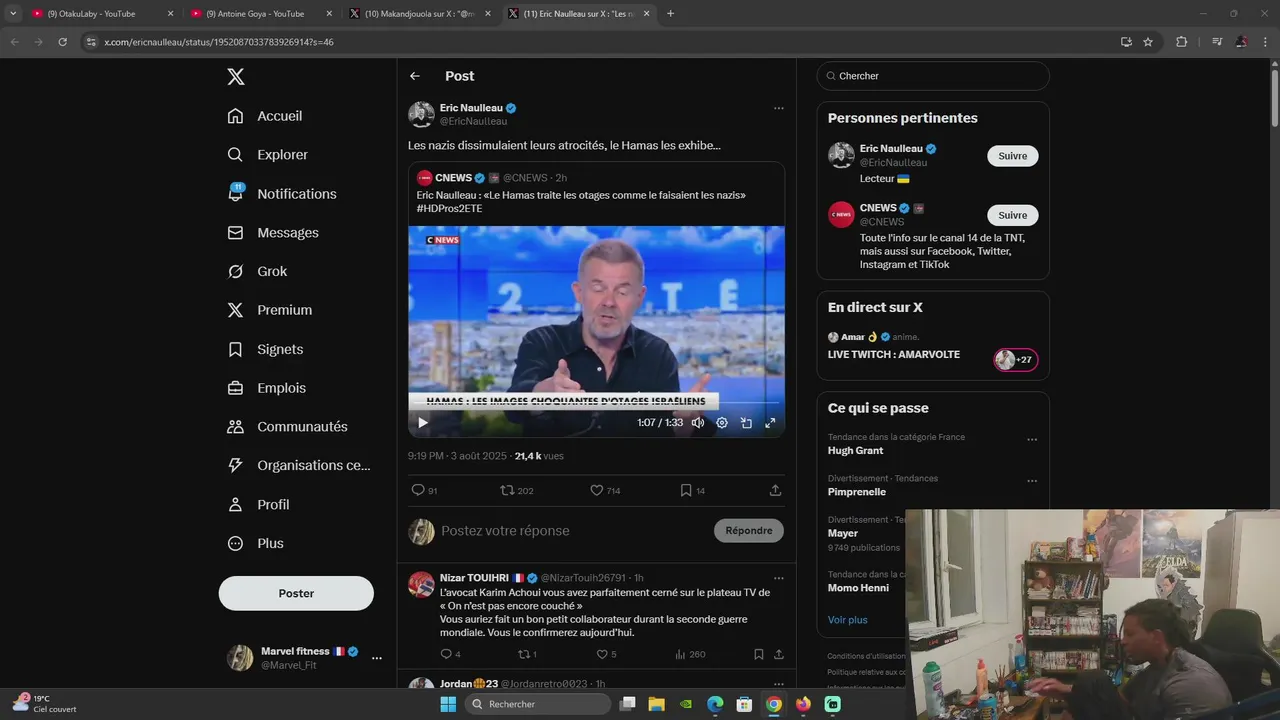
Task: Click the Organisations lightning icon
Action: (235, 465)
